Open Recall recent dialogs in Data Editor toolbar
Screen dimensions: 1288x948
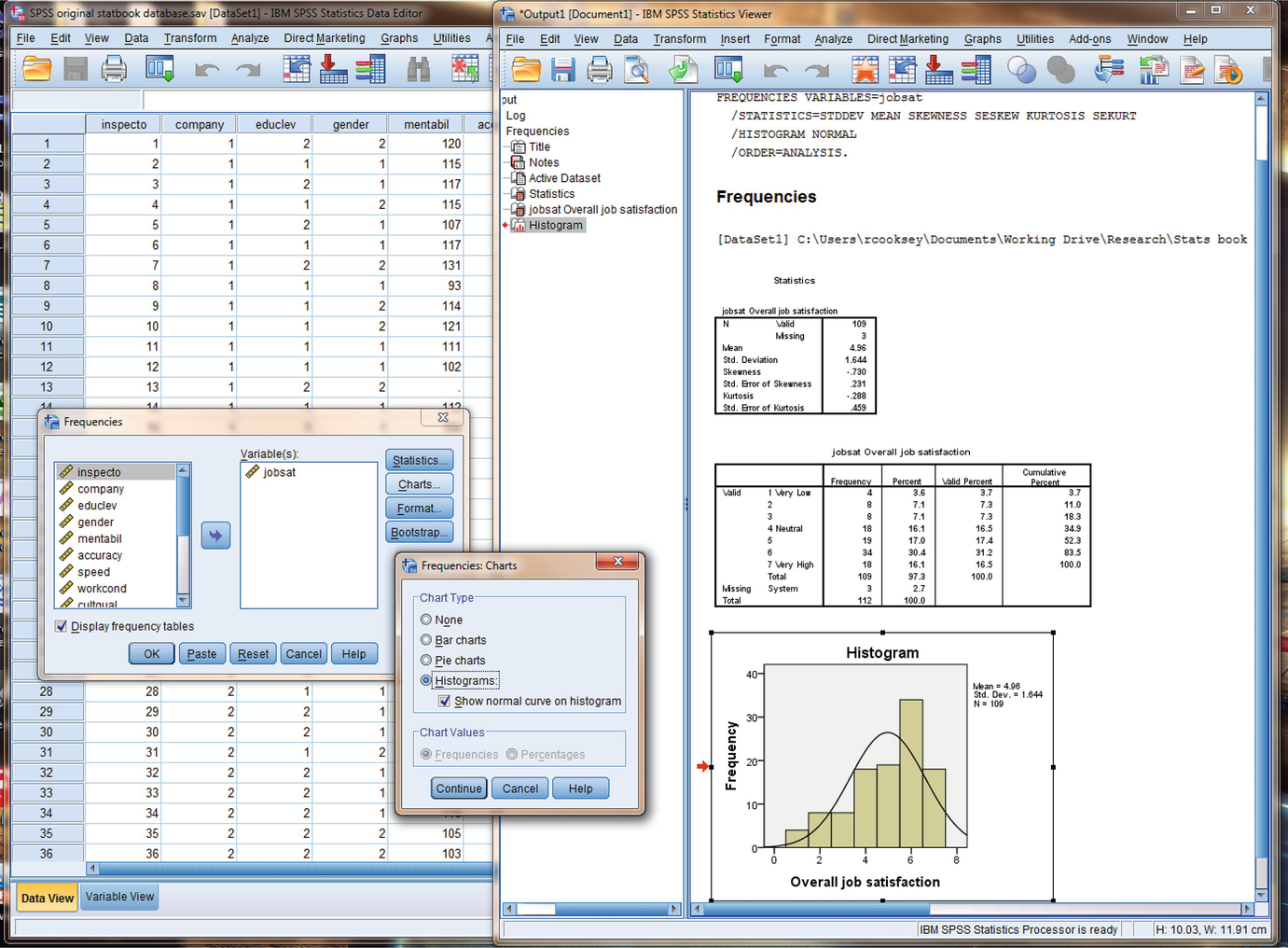(159, 69)
